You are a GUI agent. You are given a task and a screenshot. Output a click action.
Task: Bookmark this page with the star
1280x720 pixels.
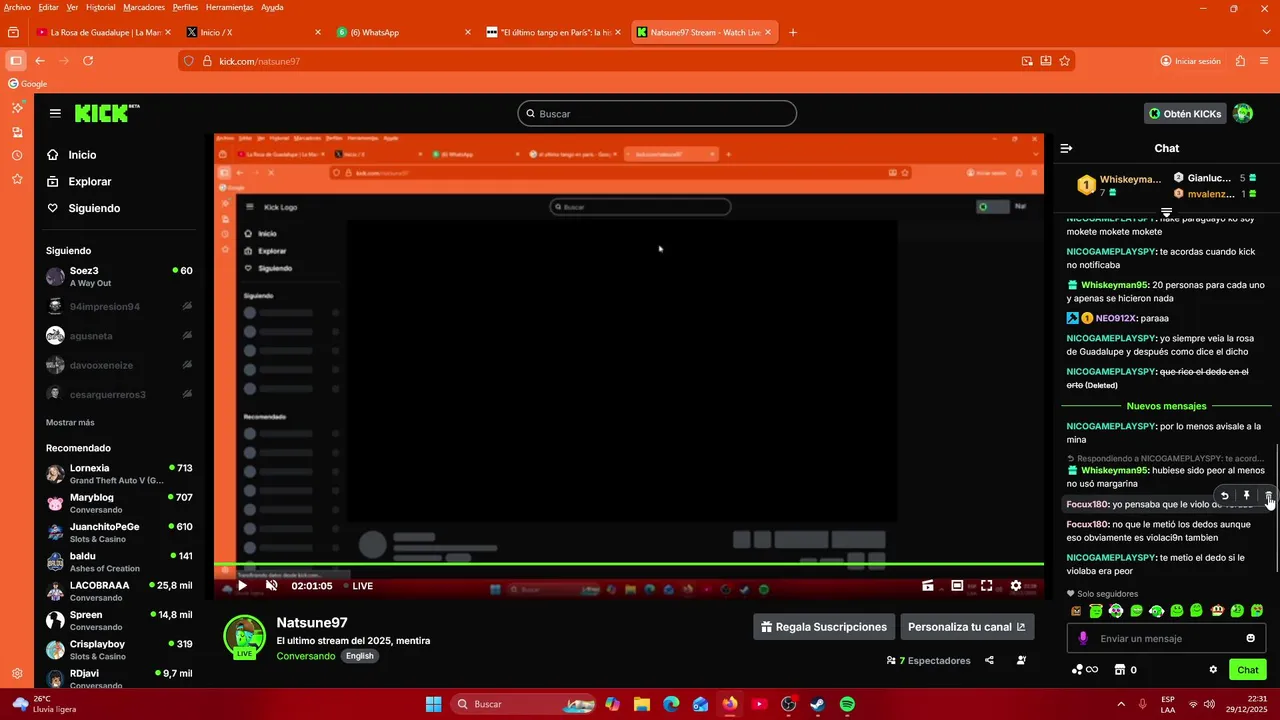coord(1065,61)
